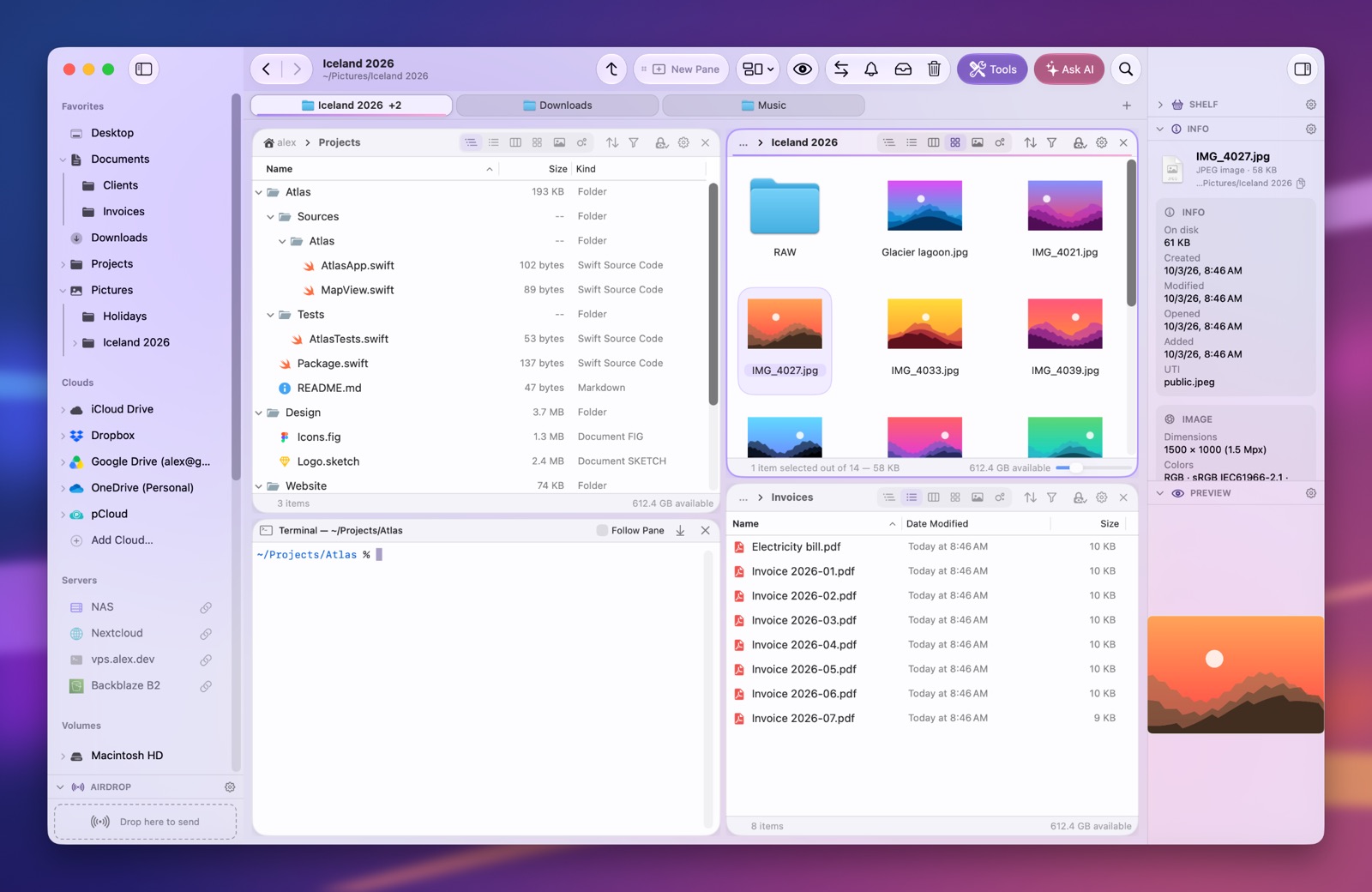Screen dimensions: 1372x892
Task: Switch to the Downloads tab
Action: [557, 105]
